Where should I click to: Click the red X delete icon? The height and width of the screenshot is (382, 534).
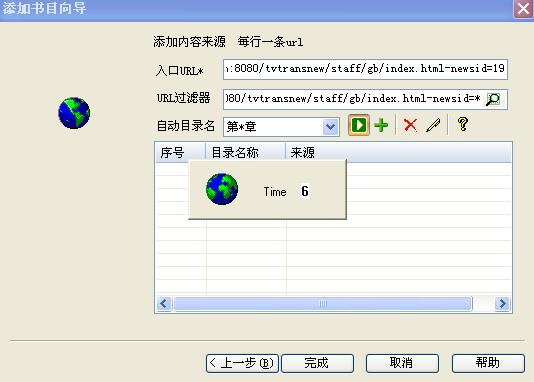(410, 125)
